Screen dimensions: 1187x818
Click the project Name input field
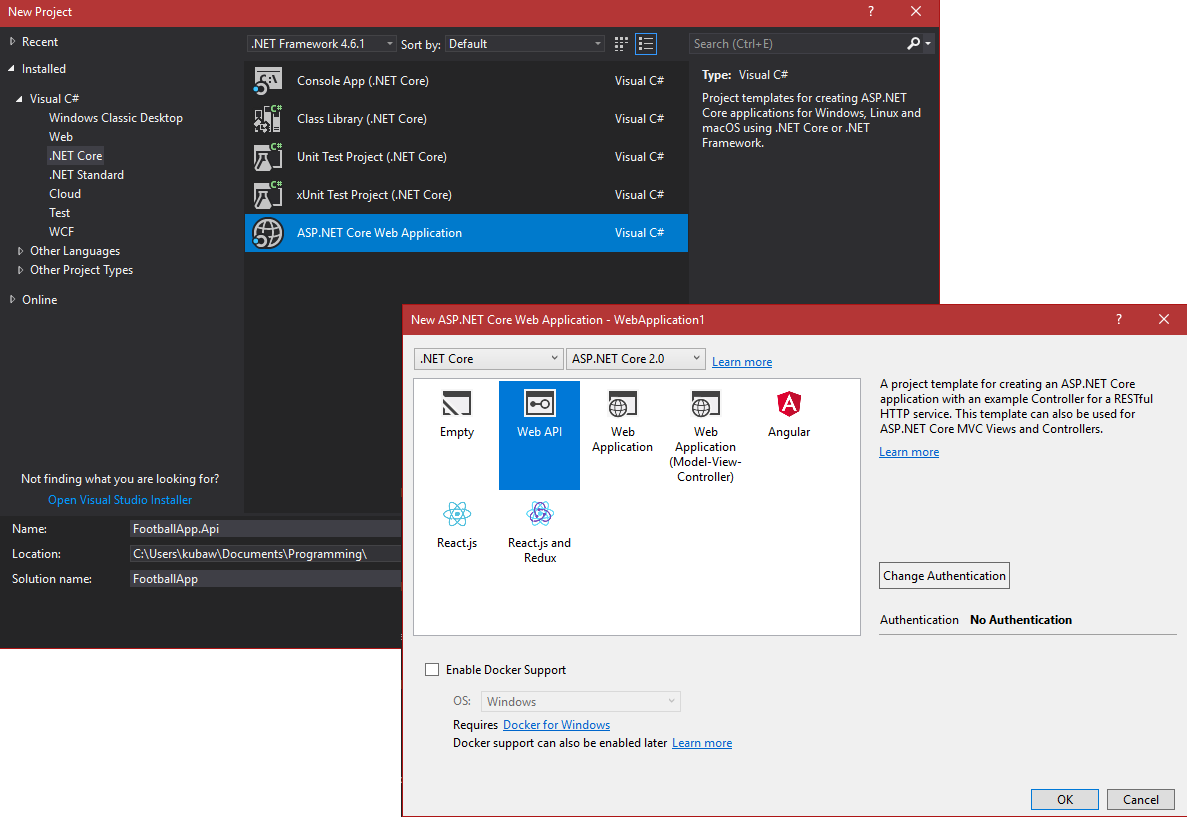coord(265,529)
